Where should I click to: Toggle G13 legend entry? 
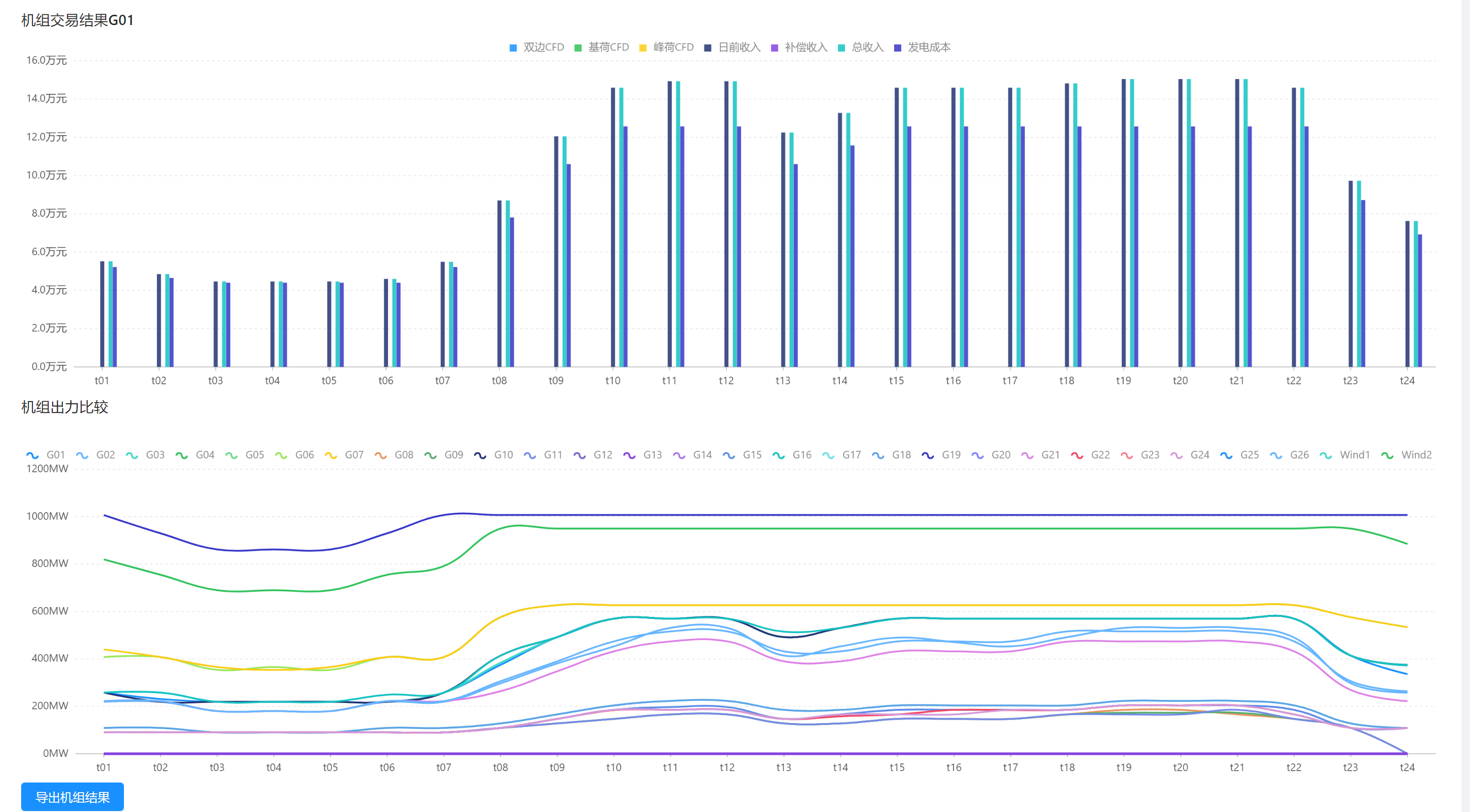coord(643,455)
